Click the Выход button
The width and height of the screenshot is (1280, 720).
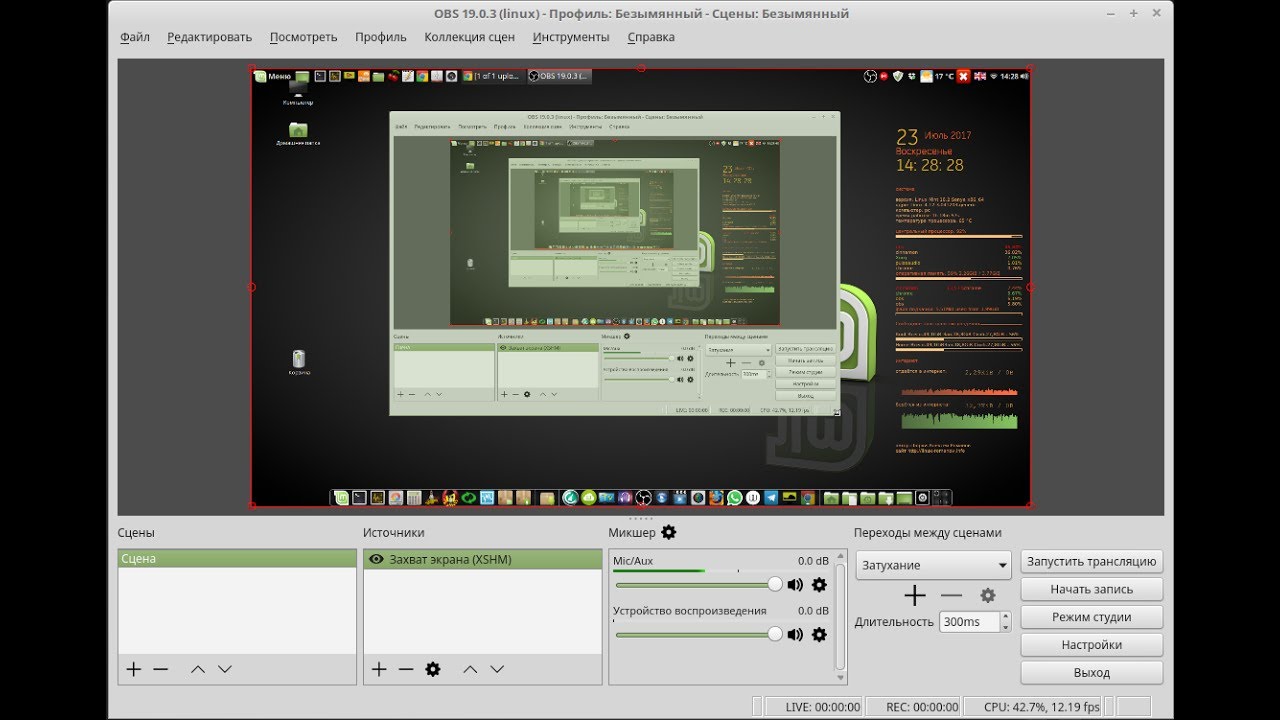1092,673
